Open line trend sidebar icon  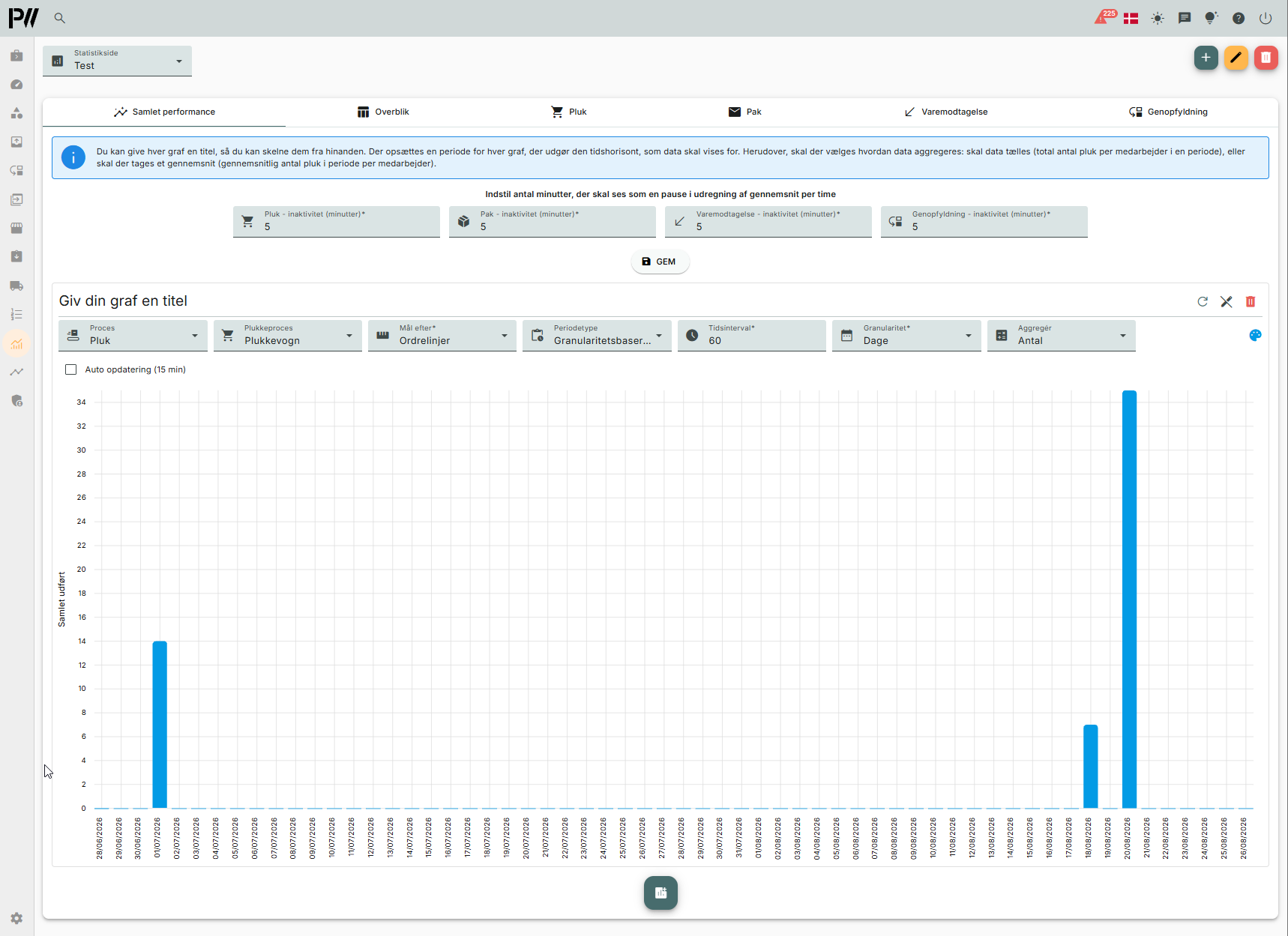click(16, 372)
